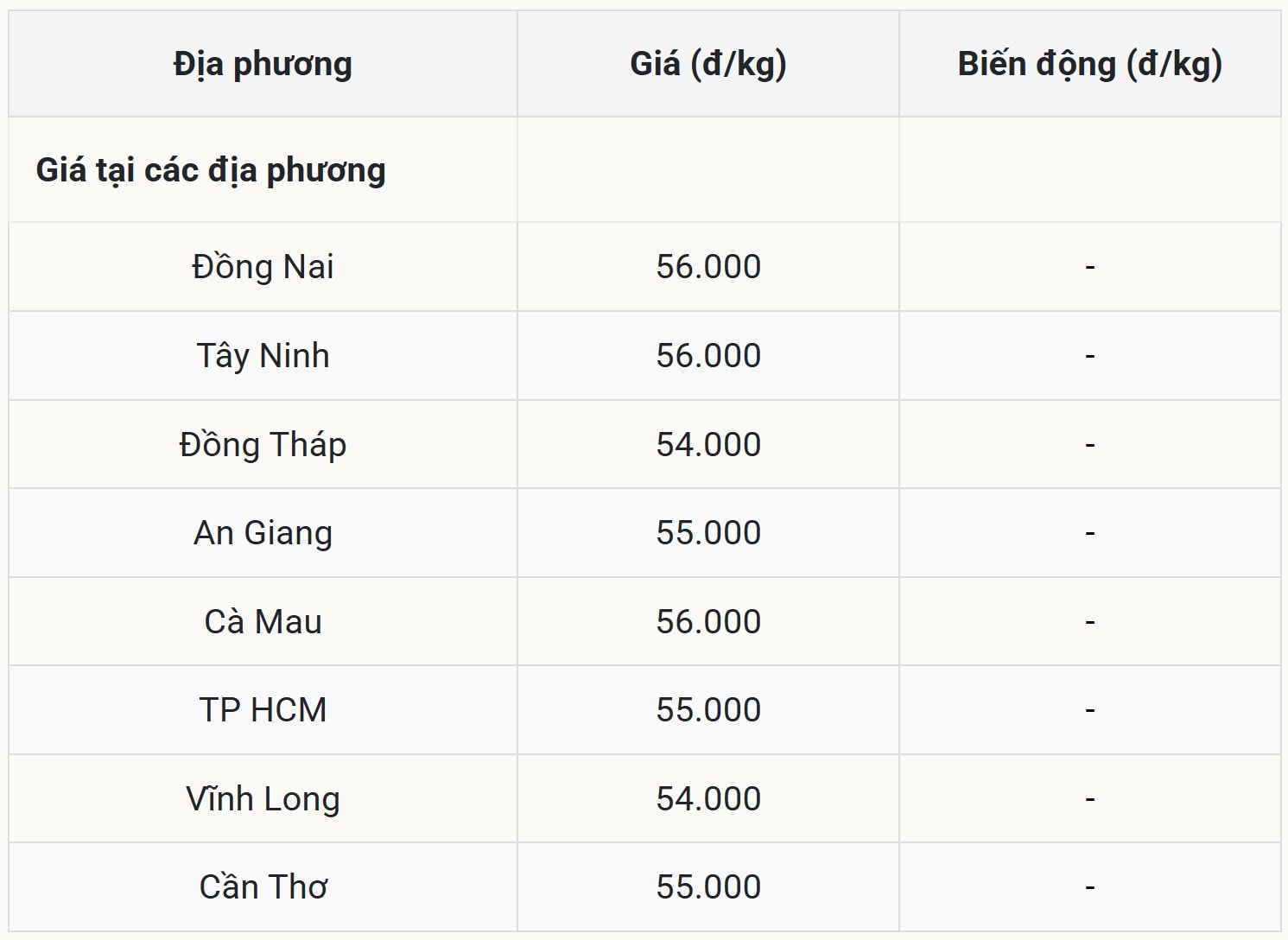Select the "Giá tại các địa phương" row label
The height and width of the screenshot is (940, 1288).
pyautogui.click(x=211, y=170)
